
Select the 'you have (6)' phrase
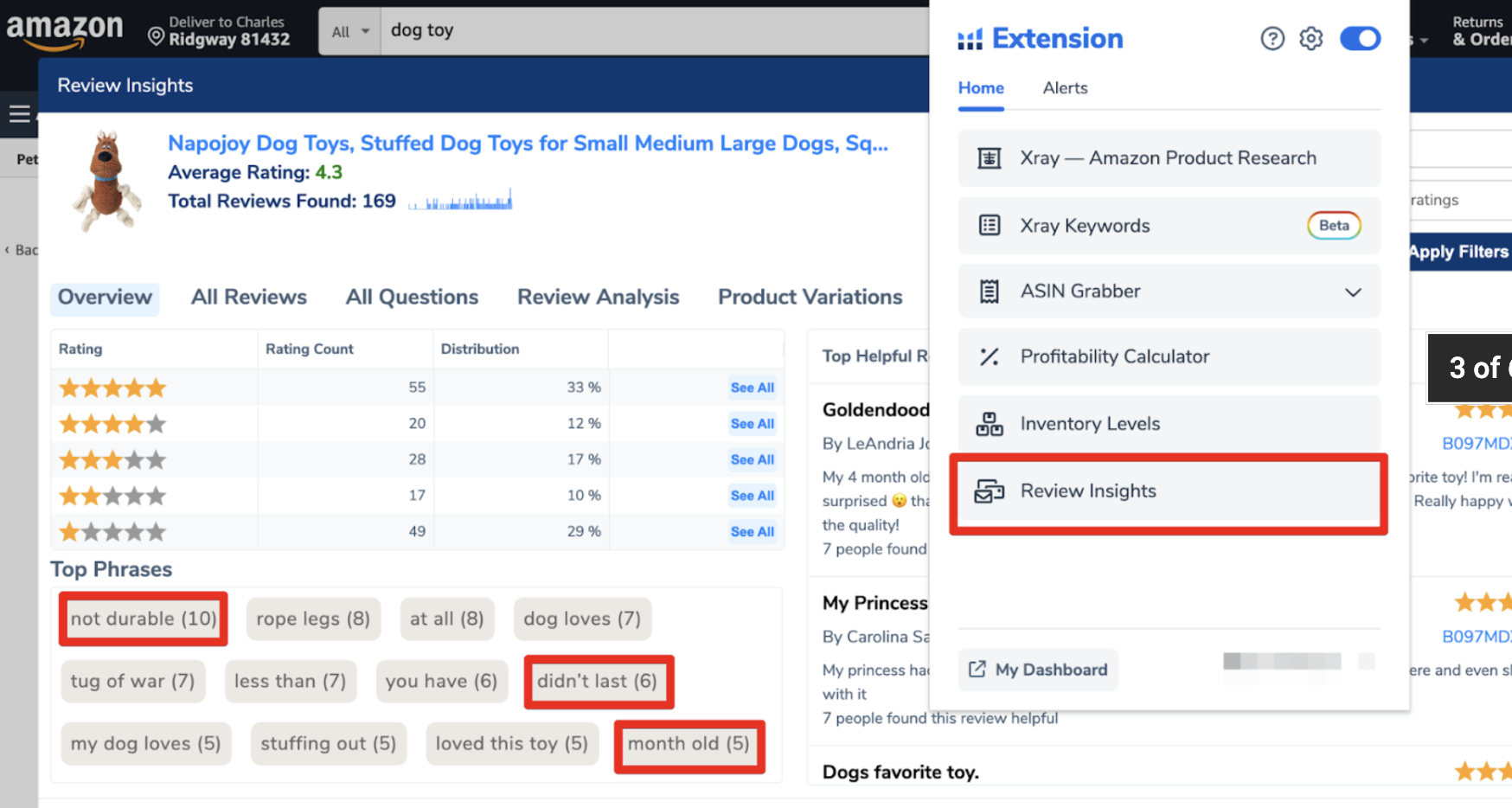point(441,681)
